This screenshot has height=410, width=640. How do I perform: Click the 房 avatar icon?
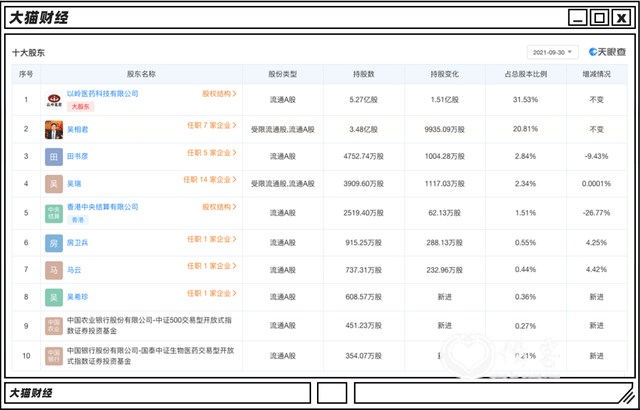click(x=54, y=243)
